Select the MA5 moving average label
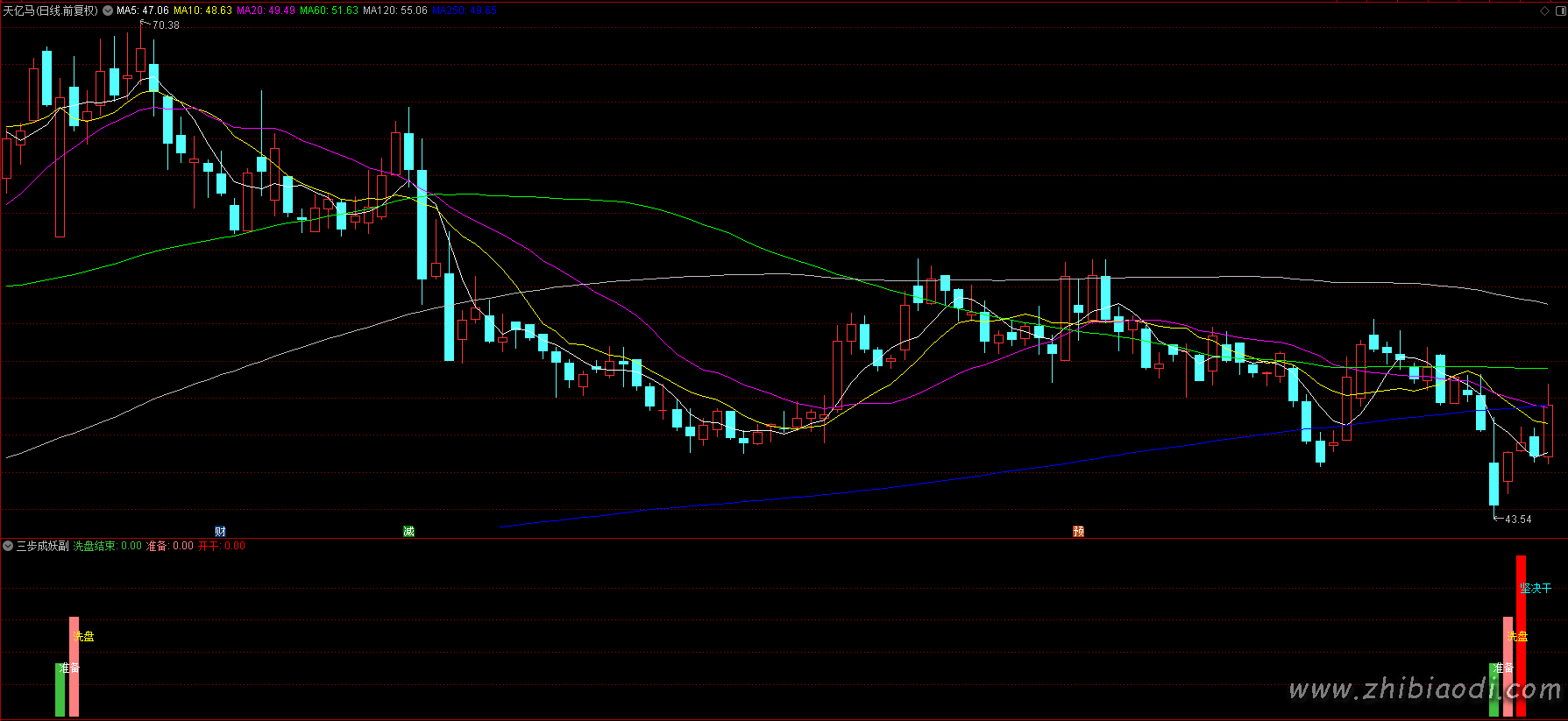Viewport: 1568px width, 721px height. (142, 11)
